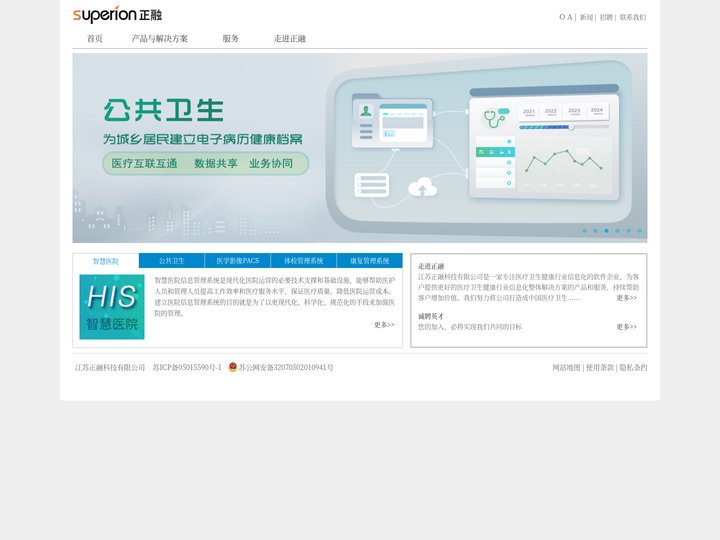Switch to the 体检管理系统 tab
The image size is (720, 540).
[304, 261]
